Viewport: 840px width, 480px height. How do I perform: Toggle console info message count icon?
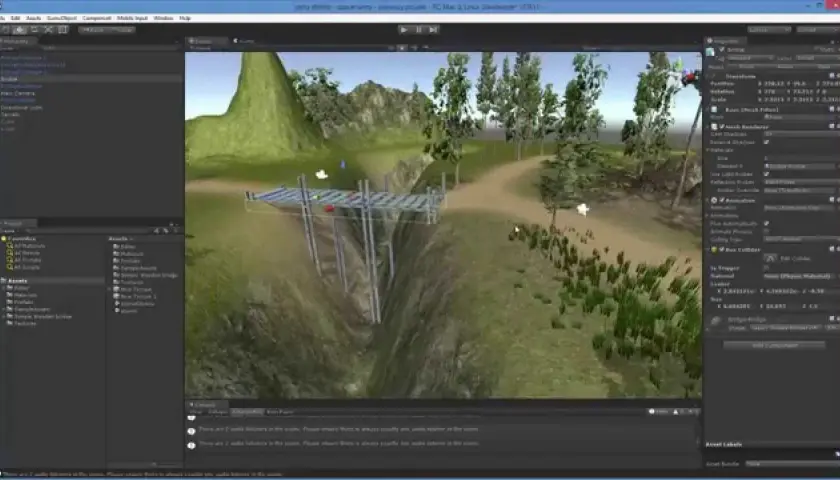tap(658, 411)
